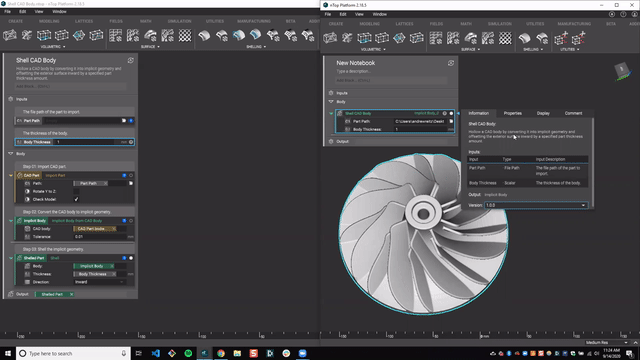The height and width of the screenshot is (360, 640).
Task: Open Window menu in left window
Action: tap(60, 11)
